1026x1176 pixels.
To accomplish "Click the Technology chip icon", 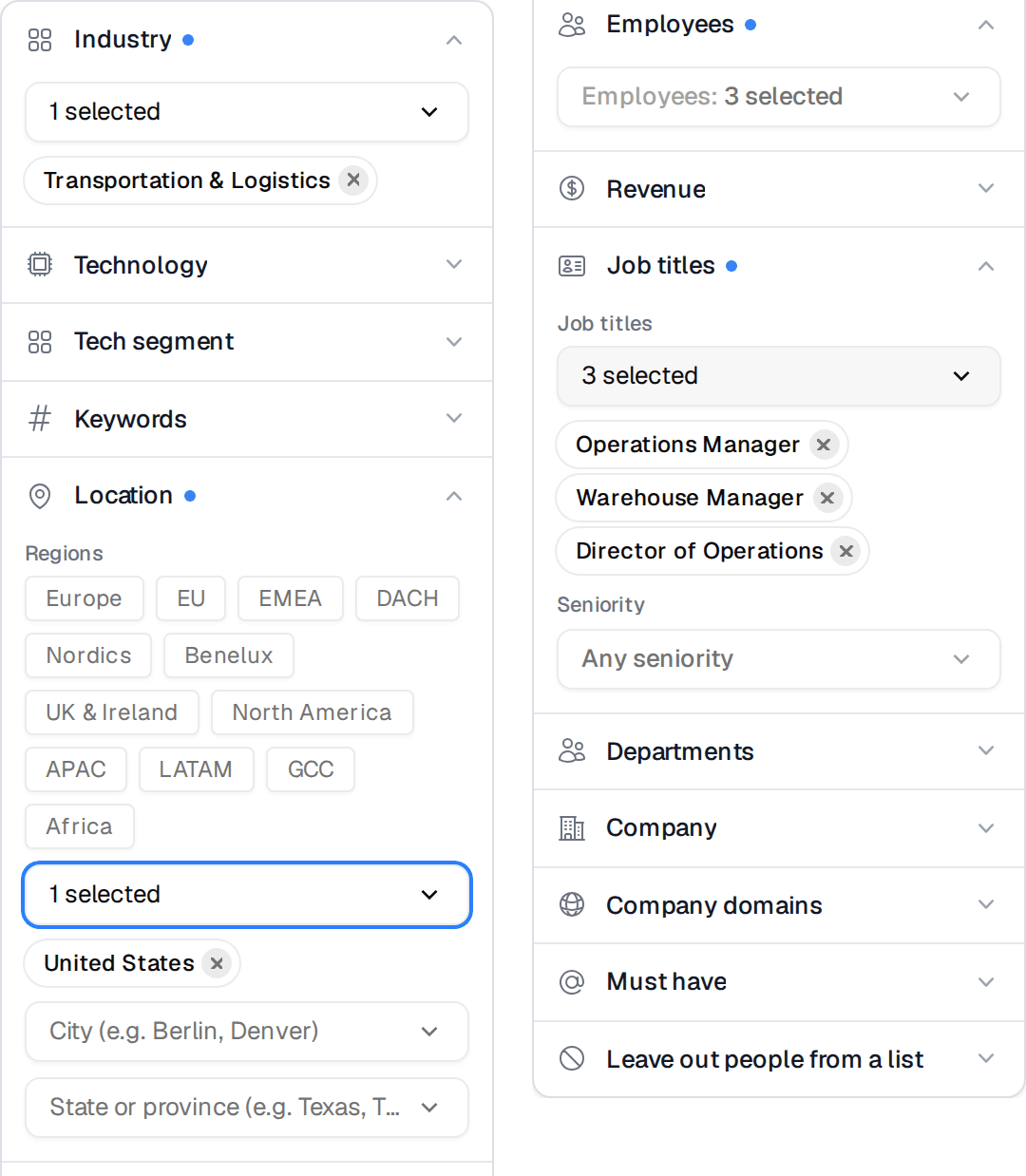I will pyautogui.click(x=40, y=264).
